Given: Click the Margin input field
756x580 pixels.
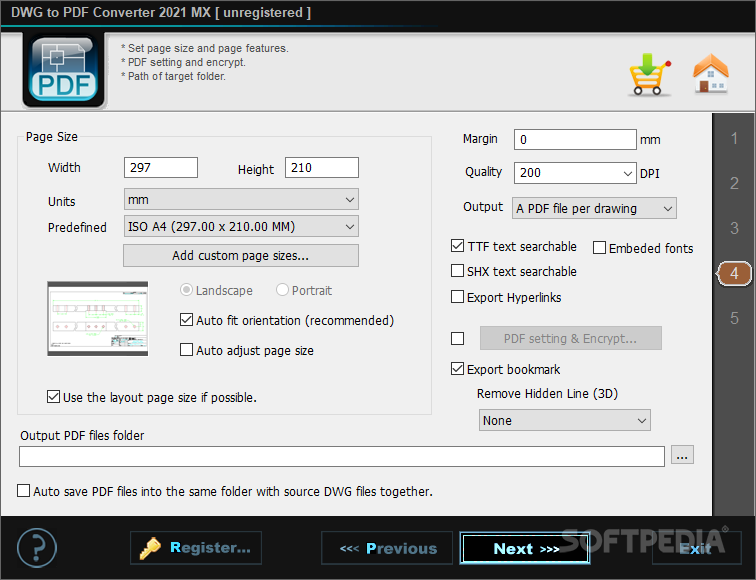Looking at the screenshot, I should point(575,139).
